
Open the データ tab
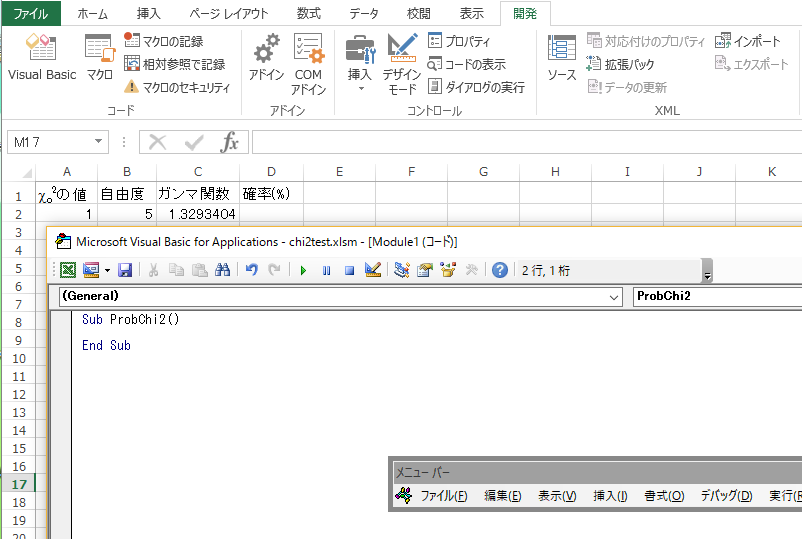364,13
